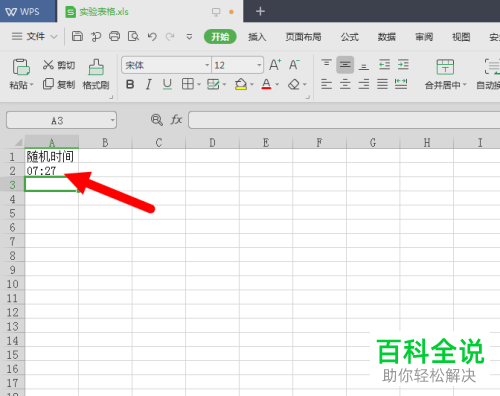Viewport: 500px width, 396px height.
Task: Open Print Preview icon
Action: [x=133, y=36]
